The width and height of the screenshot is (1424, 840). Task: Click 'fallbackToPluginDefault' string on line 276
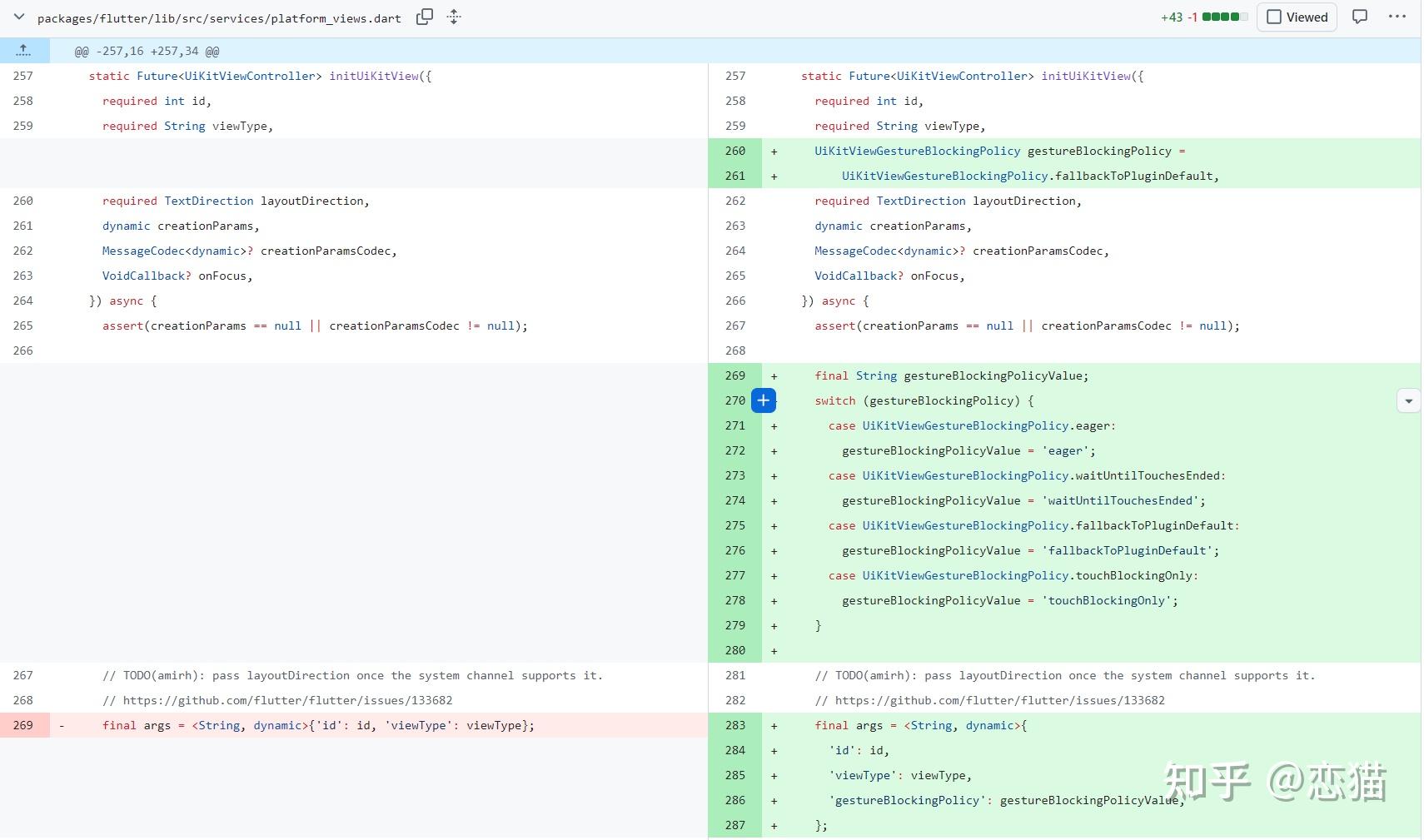coord(1128,550)
